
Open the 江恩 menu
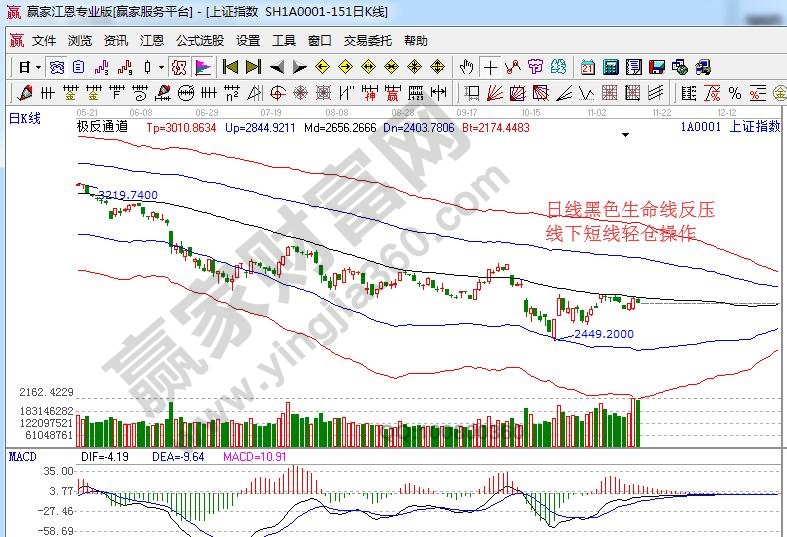click(x=152, y=41)
